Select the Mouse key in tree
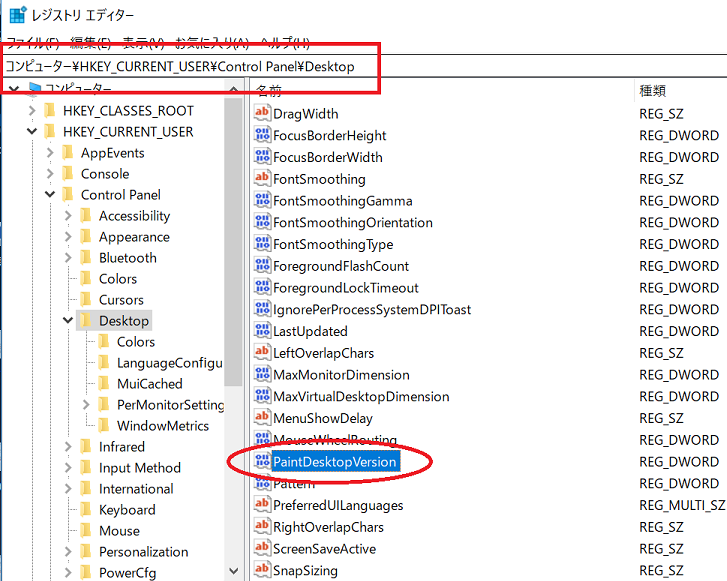 (119, 530)
